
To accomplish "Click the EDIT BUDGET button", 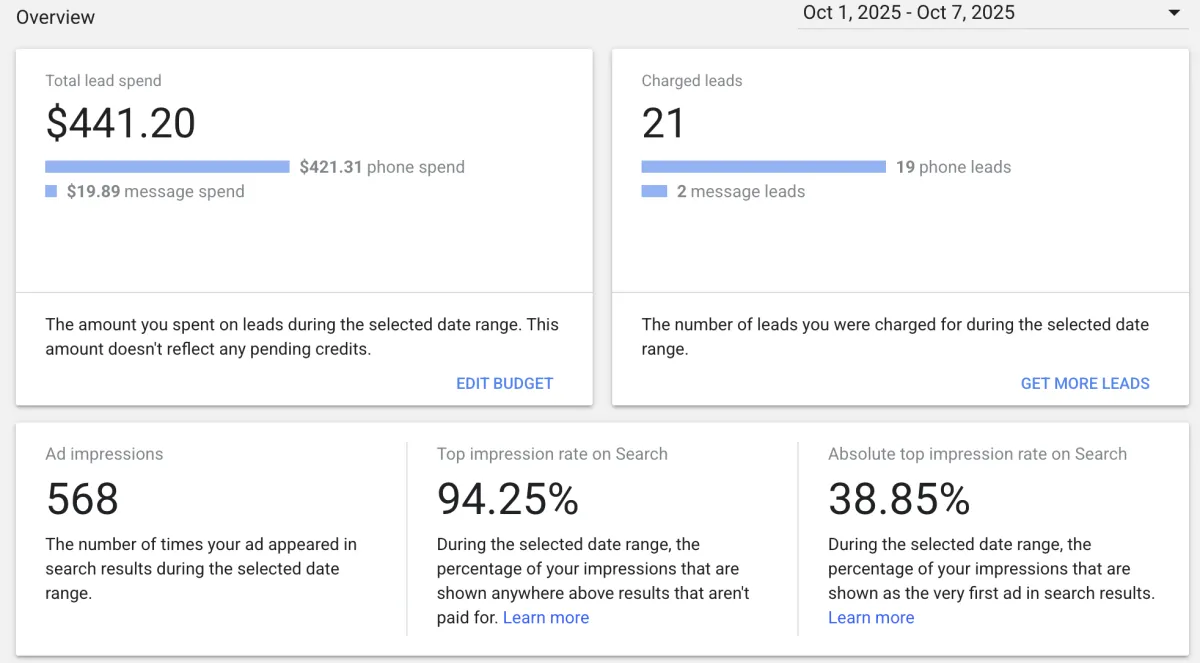I will click(504, 383).
